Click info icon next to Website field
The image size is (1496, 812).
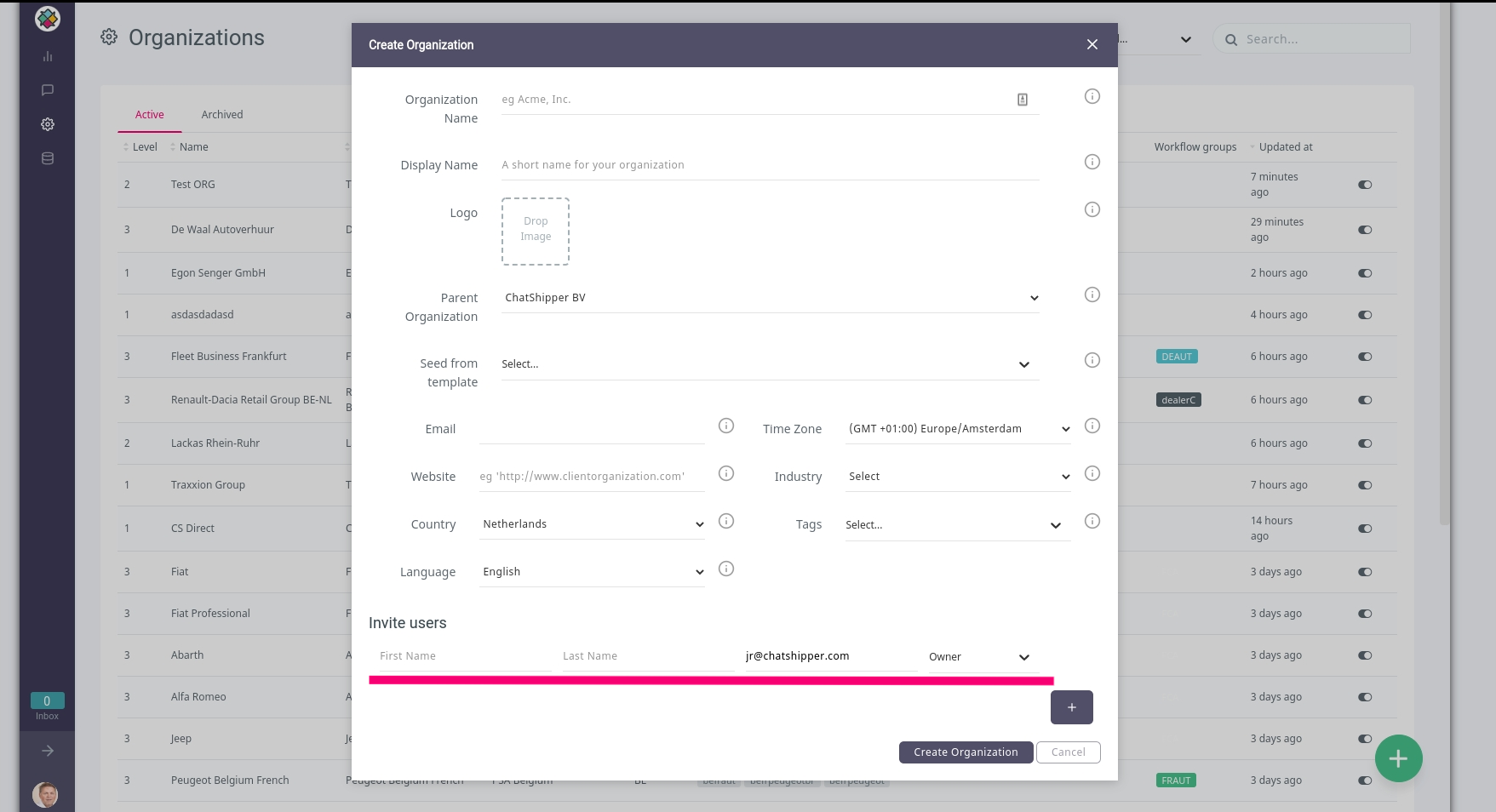tap(726, 473)
